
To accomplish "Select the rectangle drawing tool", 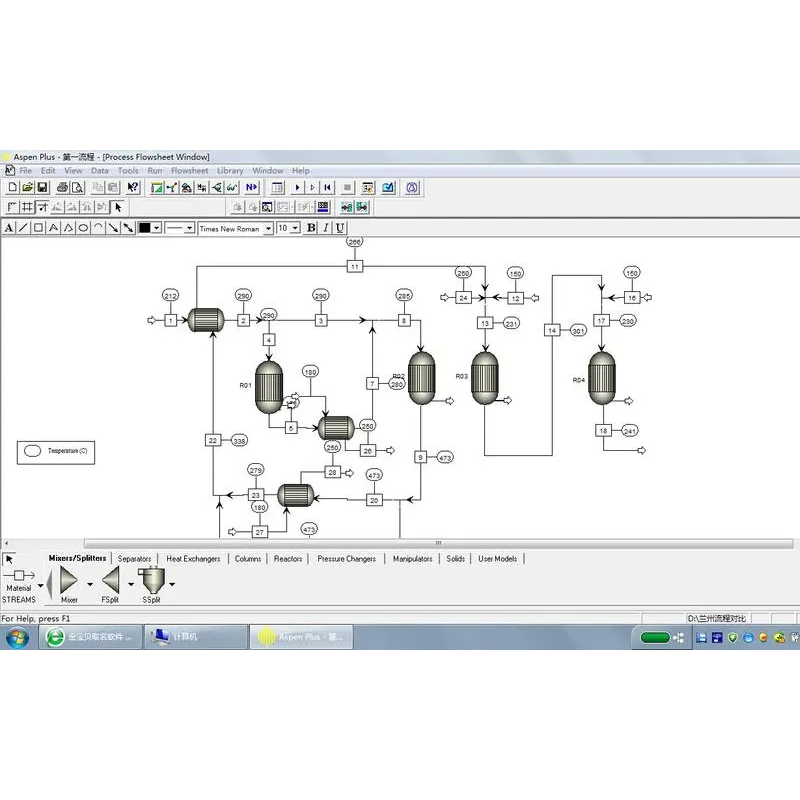I will coord(38,228).
